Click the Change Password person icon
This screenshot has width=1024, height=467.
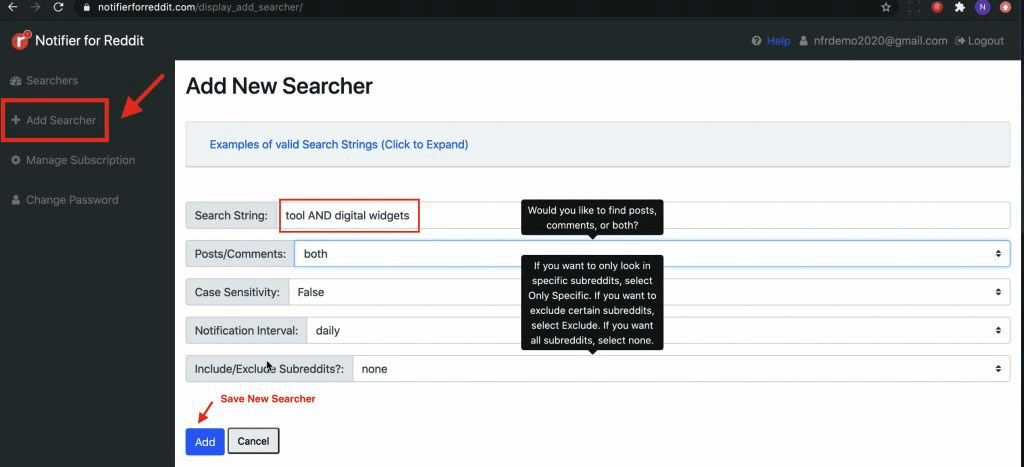coord(16,200)
